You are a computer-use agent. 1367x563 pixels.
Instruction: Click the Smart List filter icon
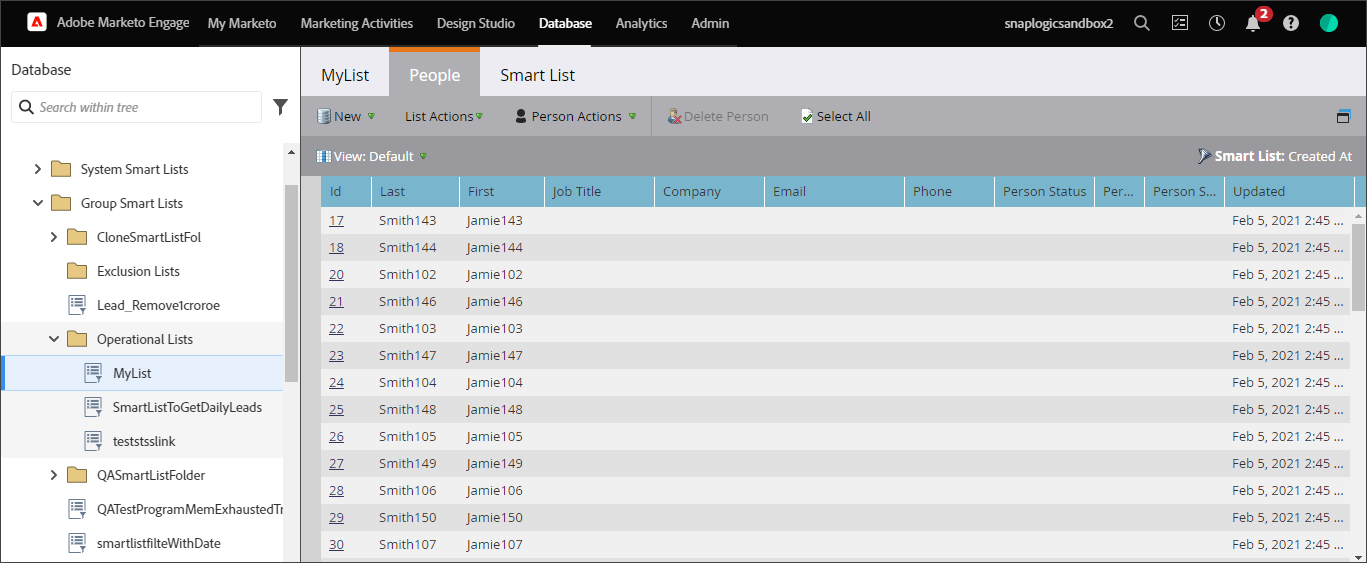tap(1204, 156)
